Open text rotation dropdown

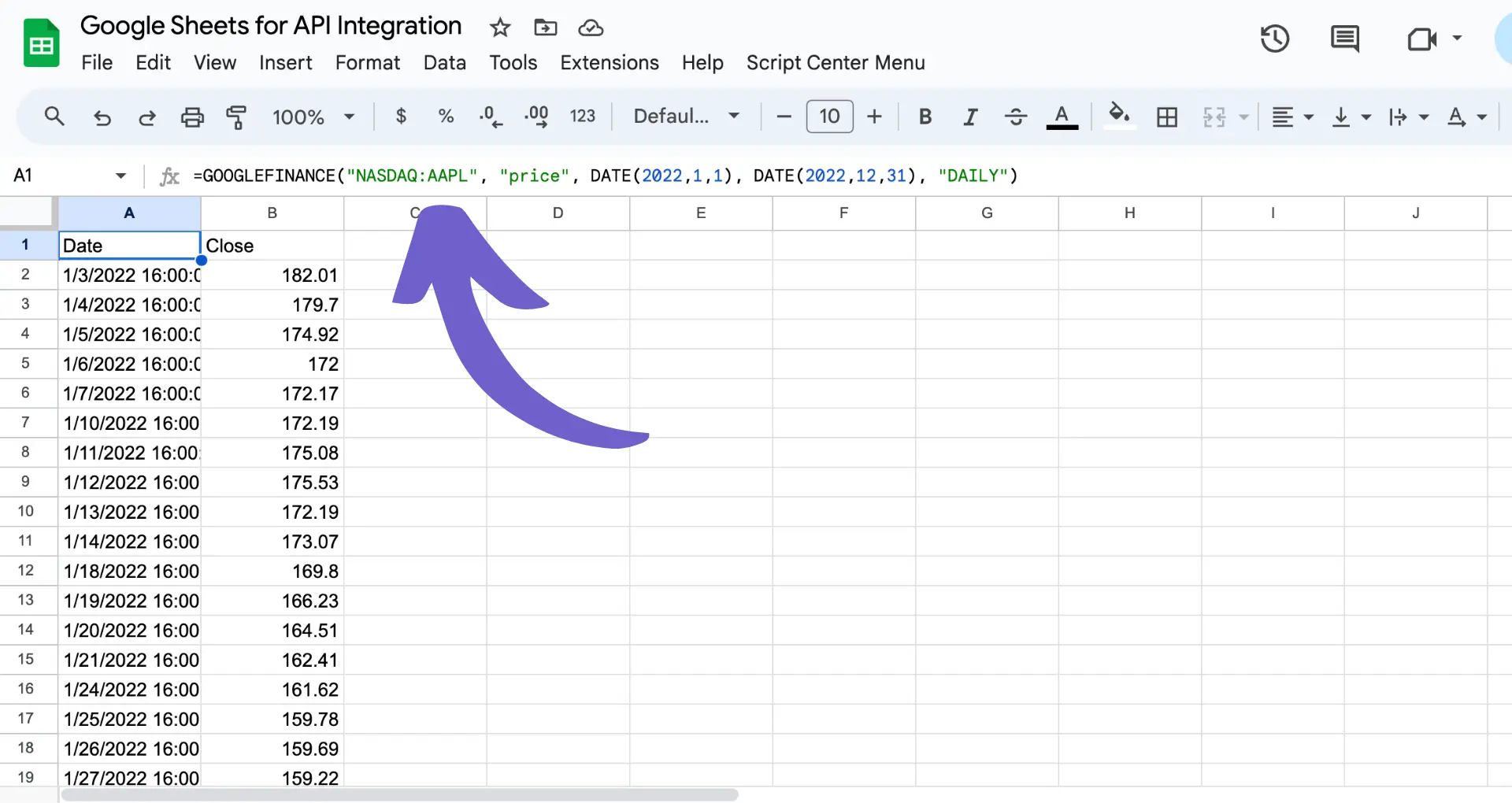tap(1466, 117)
